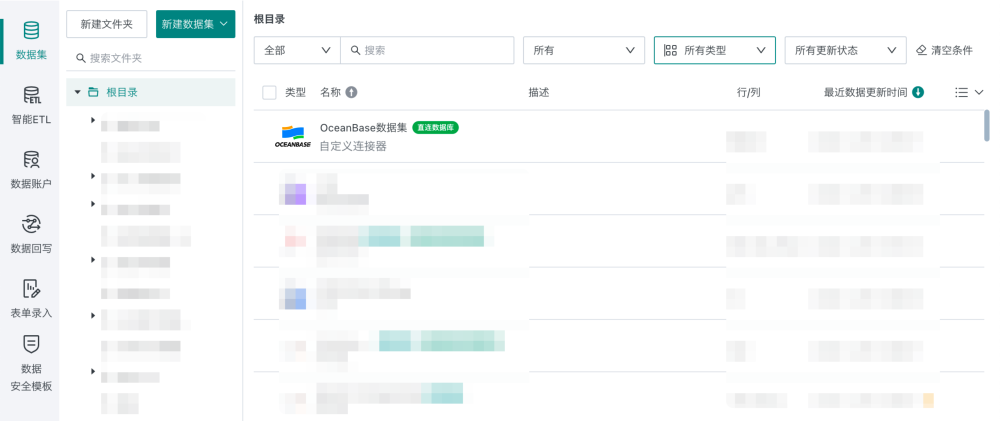
Task: Open the list view options icon
Action: tap(969, 92)
